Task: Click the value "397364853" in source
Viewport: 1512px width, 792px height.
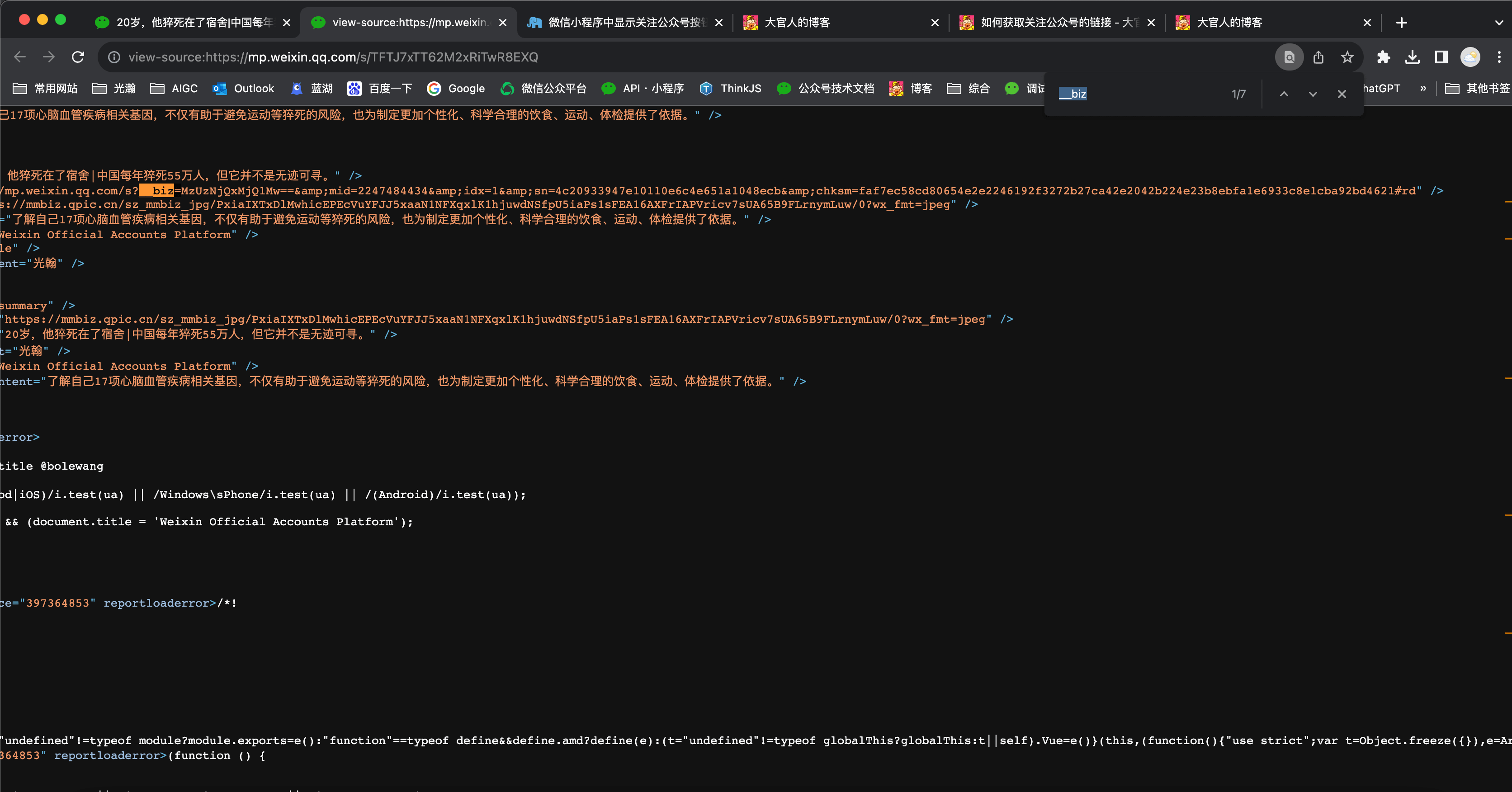Action: click(x=57, y=603)
